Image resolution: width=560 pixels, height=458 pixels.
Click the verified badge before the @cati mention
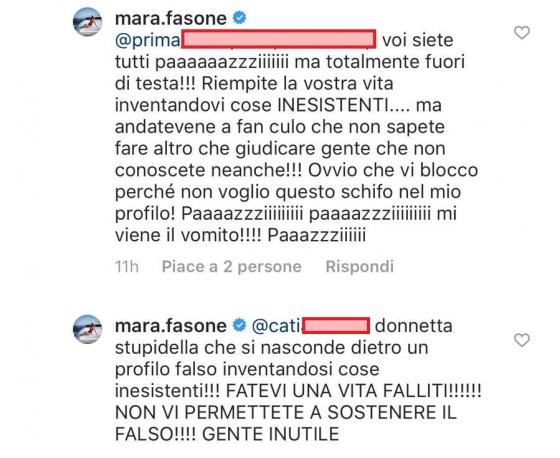239,325
